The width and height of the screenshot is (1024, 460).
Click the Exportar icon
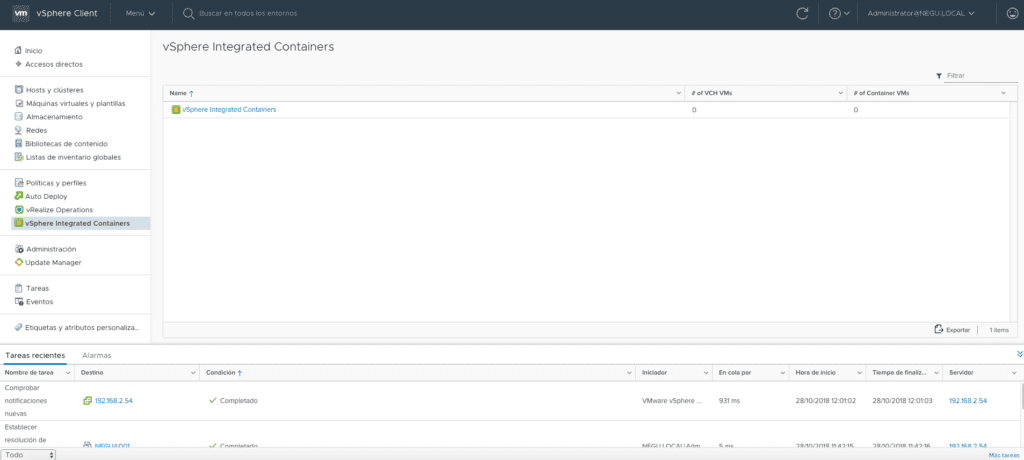[x=938, y=329]
